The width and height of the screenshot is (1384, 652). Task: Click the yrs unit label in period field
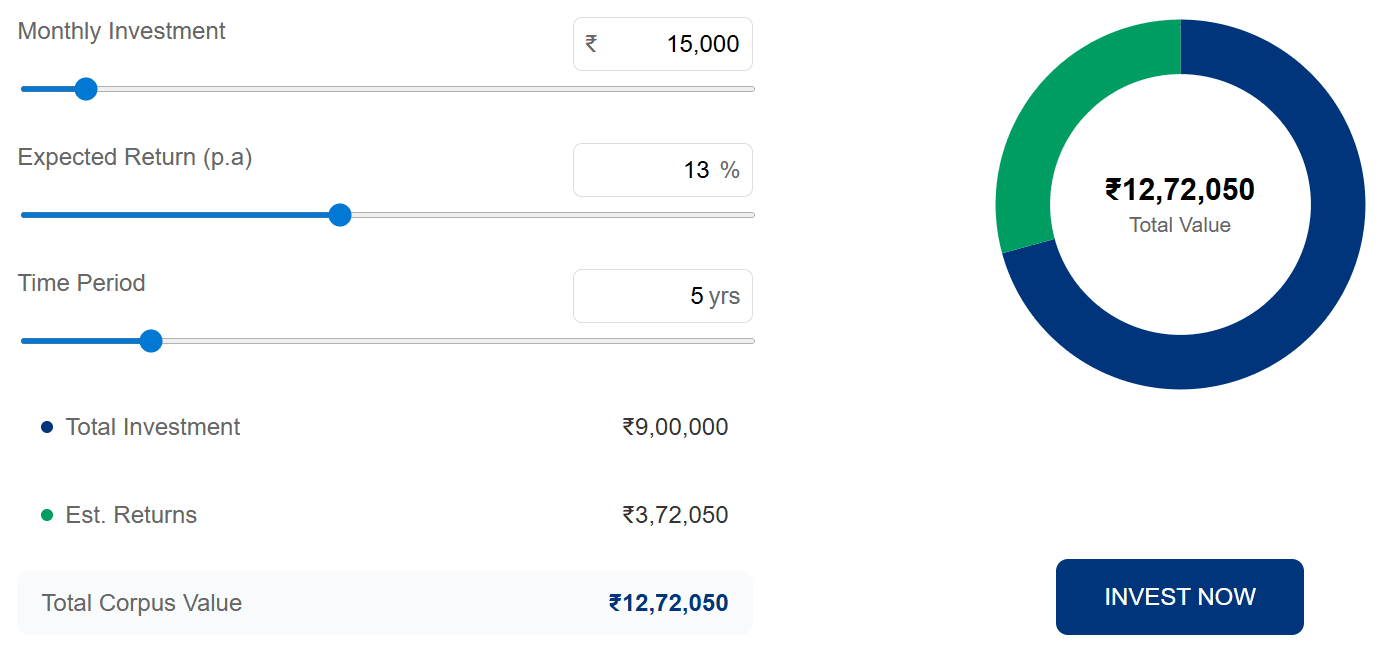(724, 297)
